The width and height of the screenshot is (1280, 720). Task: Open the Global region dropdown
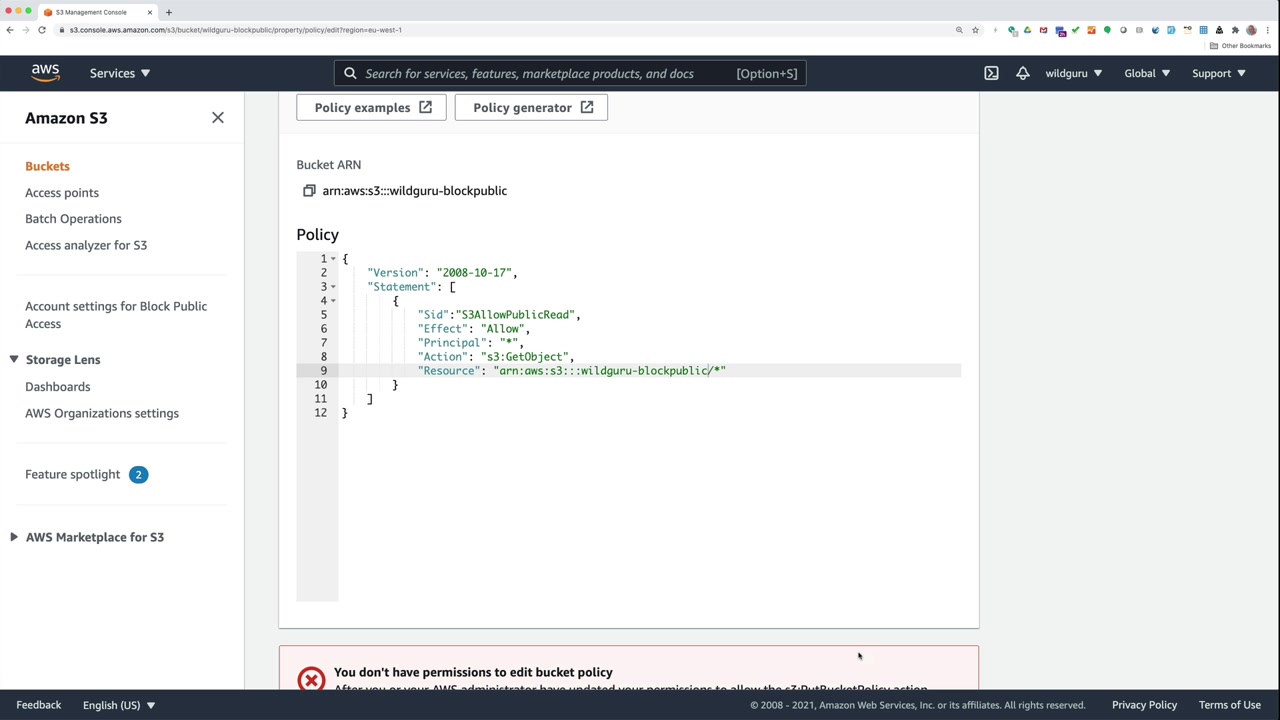click(1146, 73)
